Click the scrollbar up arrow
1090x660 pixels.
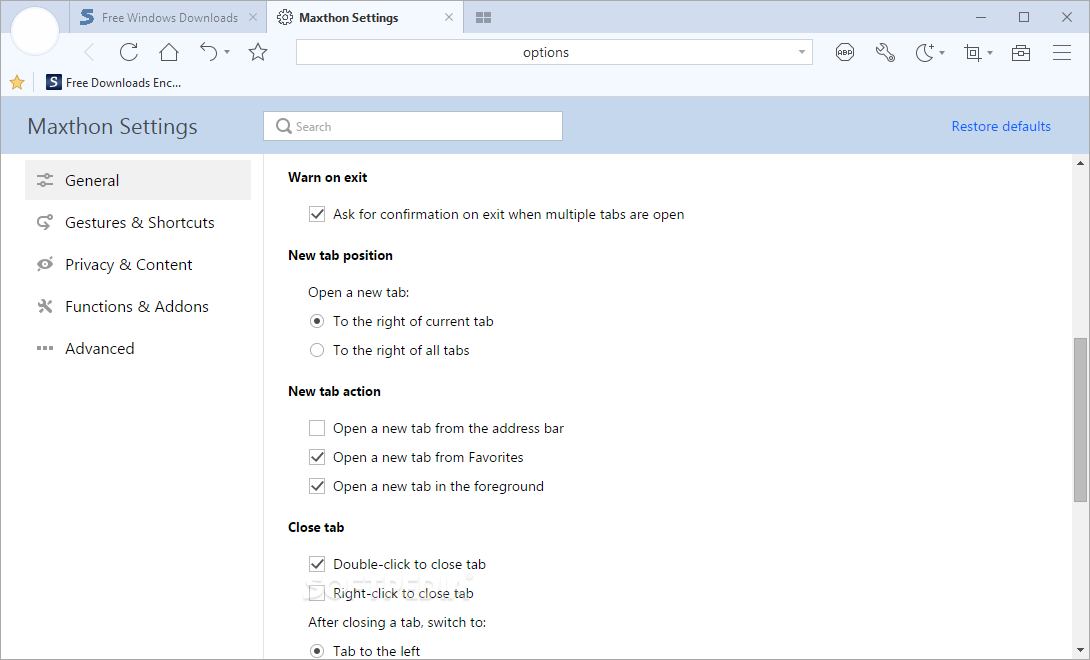click(x=1080, y=163)
